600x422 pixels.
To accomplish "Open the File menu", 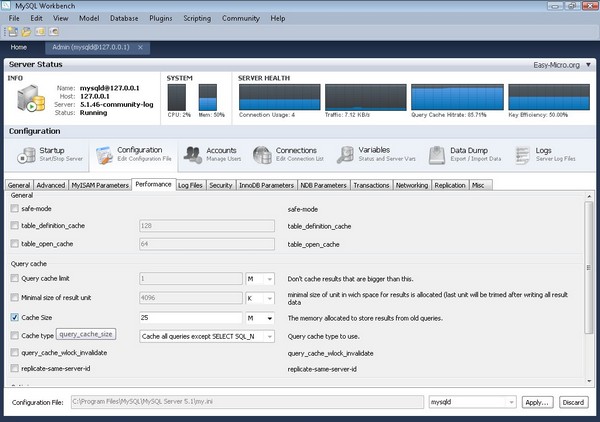I will 14,18.
